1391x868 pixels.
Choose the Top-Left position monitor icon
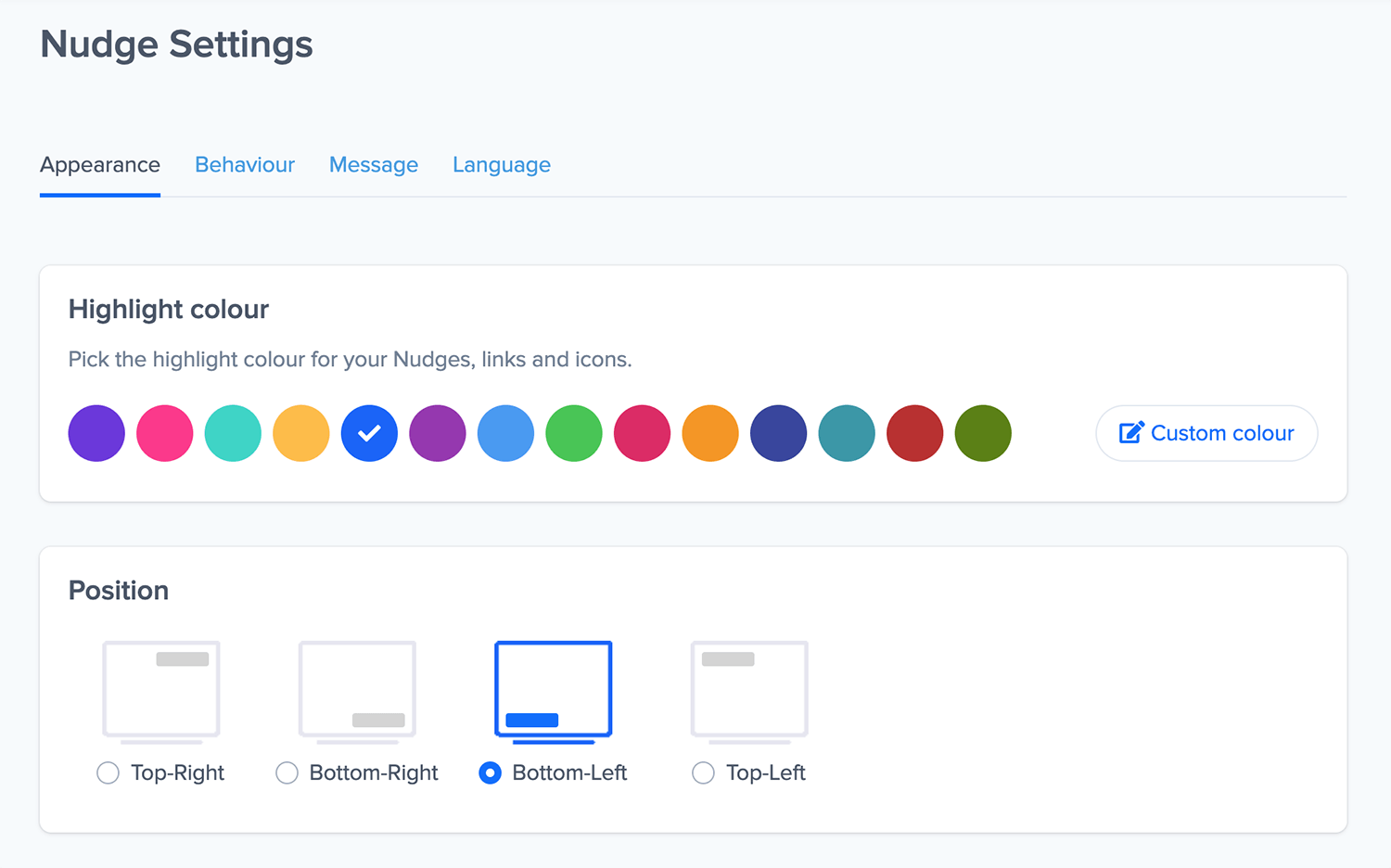749,691
